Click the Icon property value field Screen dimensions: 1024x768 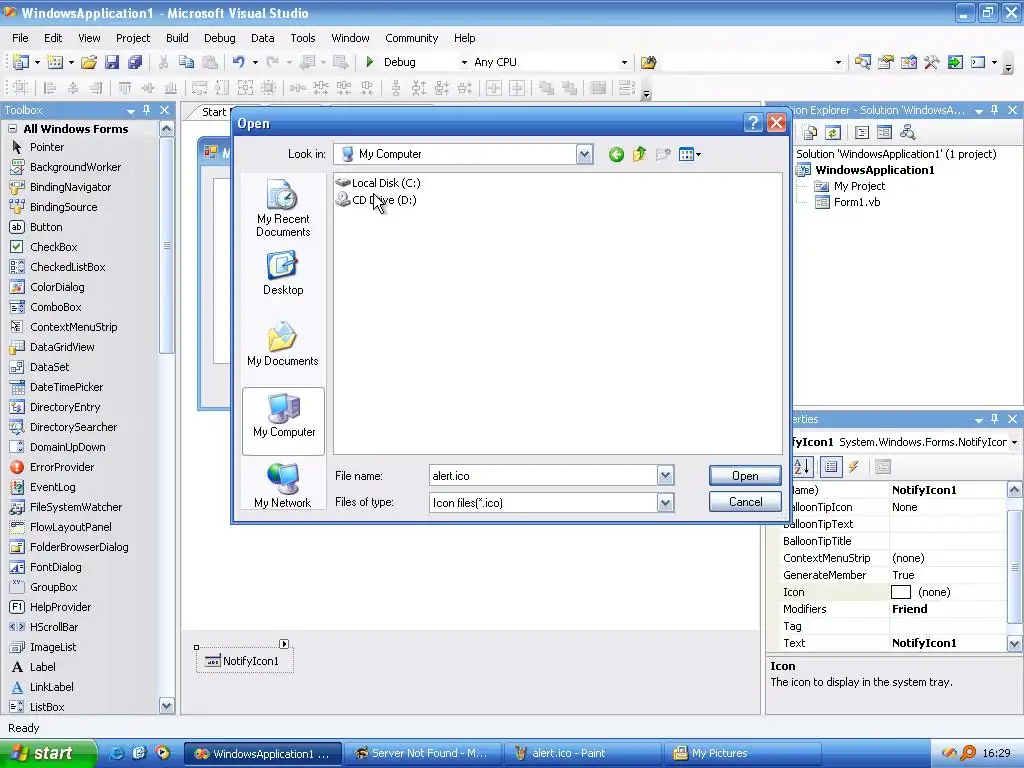948,592
